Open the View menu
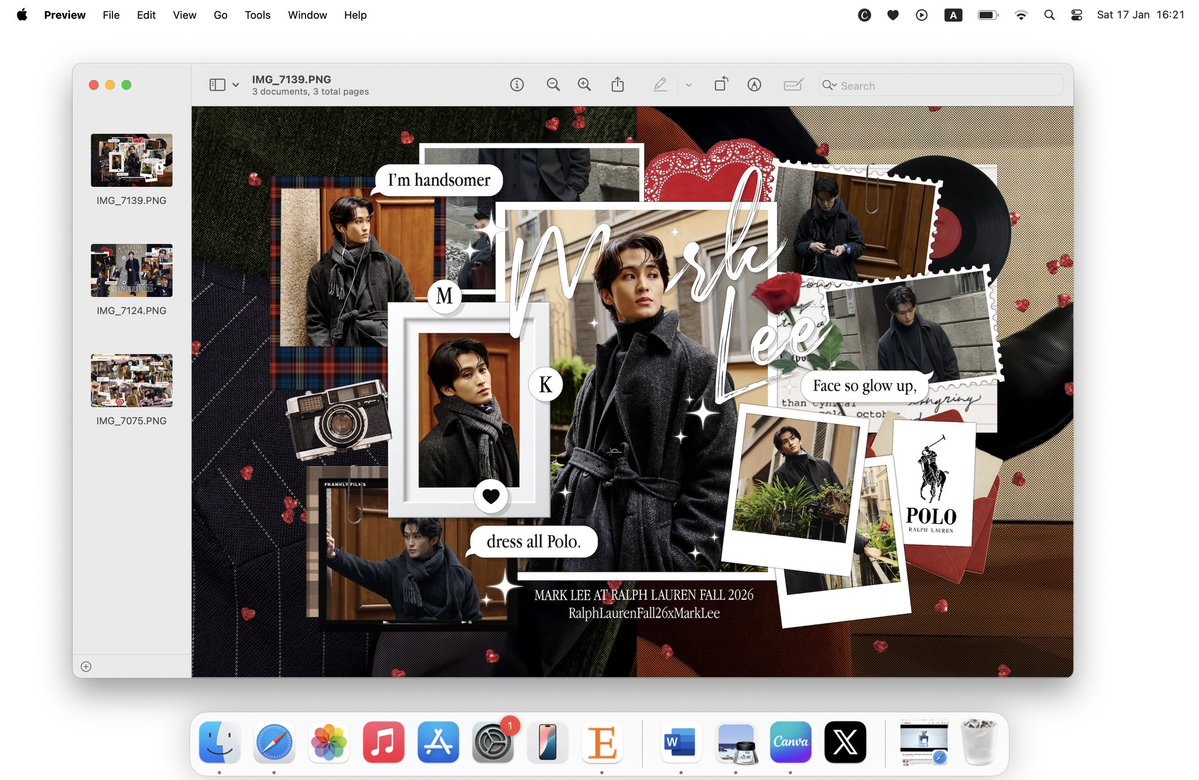 click(x=184, y=15)
